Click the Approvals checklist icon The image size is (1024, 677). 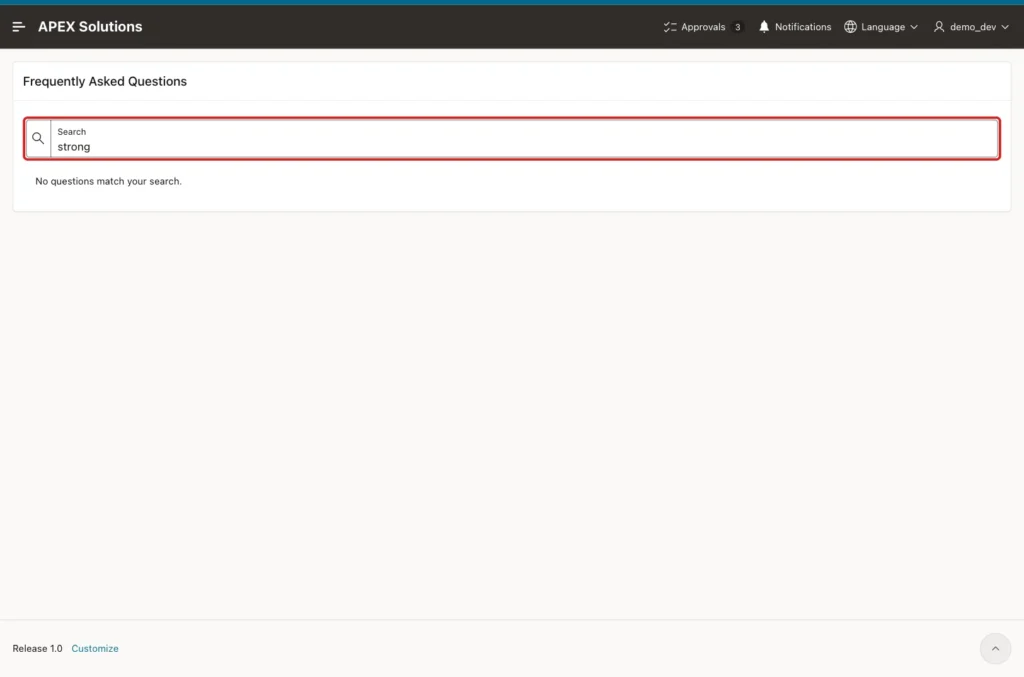tap(670, 27)
